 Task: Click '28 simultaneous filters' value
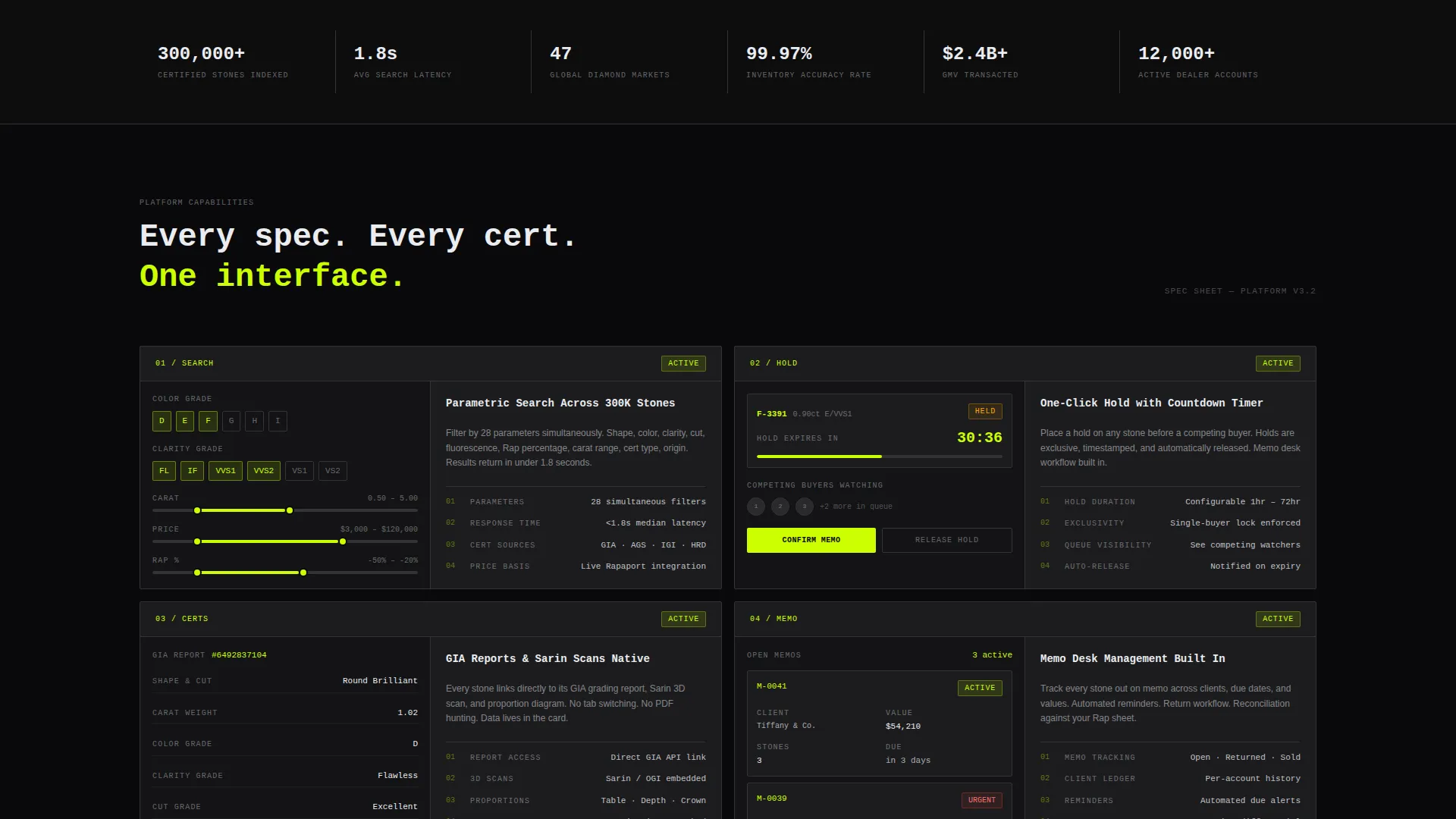point(648,502)
